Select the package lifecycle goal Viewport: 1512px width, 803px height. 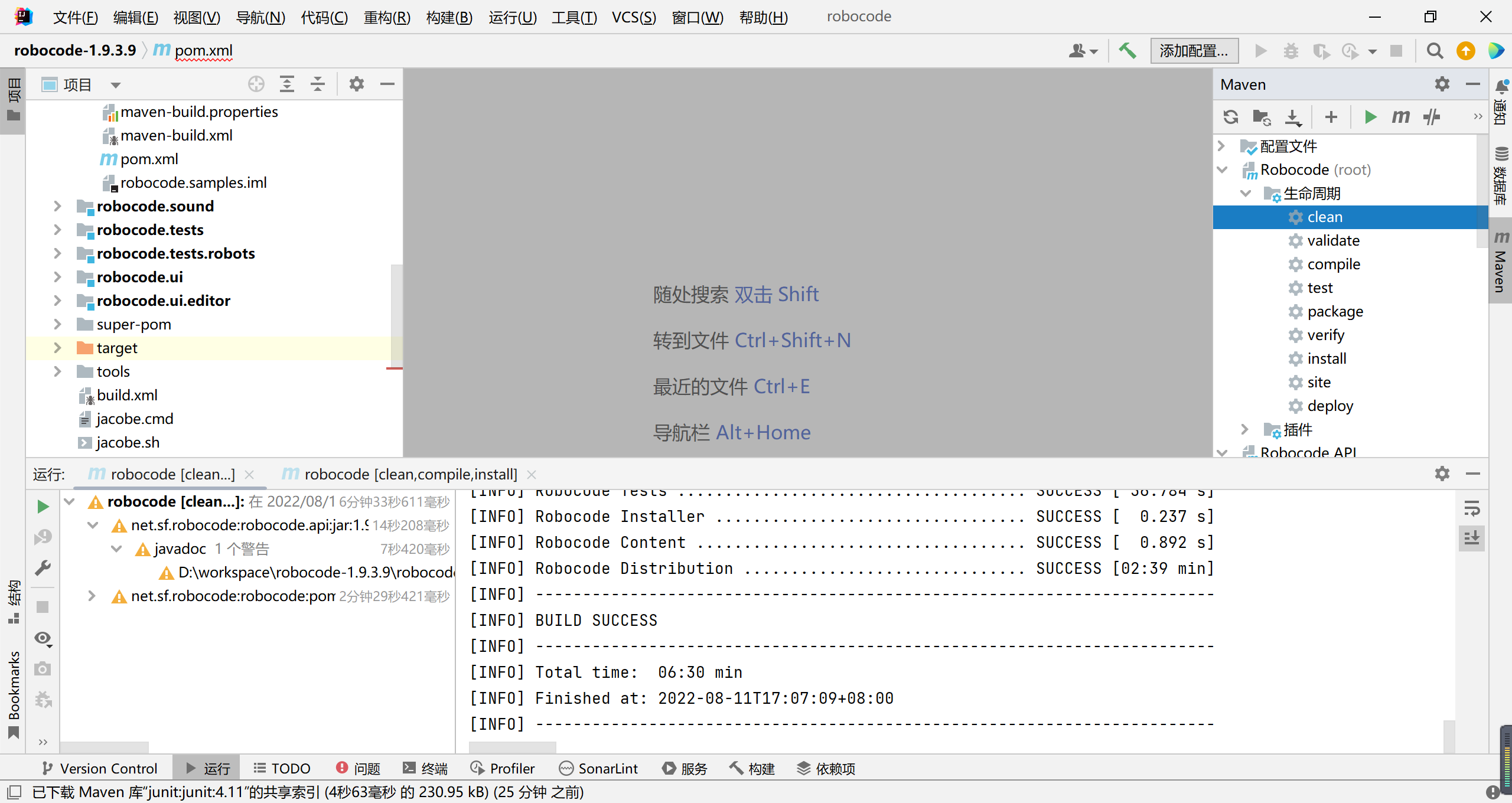pos(1335,311)
